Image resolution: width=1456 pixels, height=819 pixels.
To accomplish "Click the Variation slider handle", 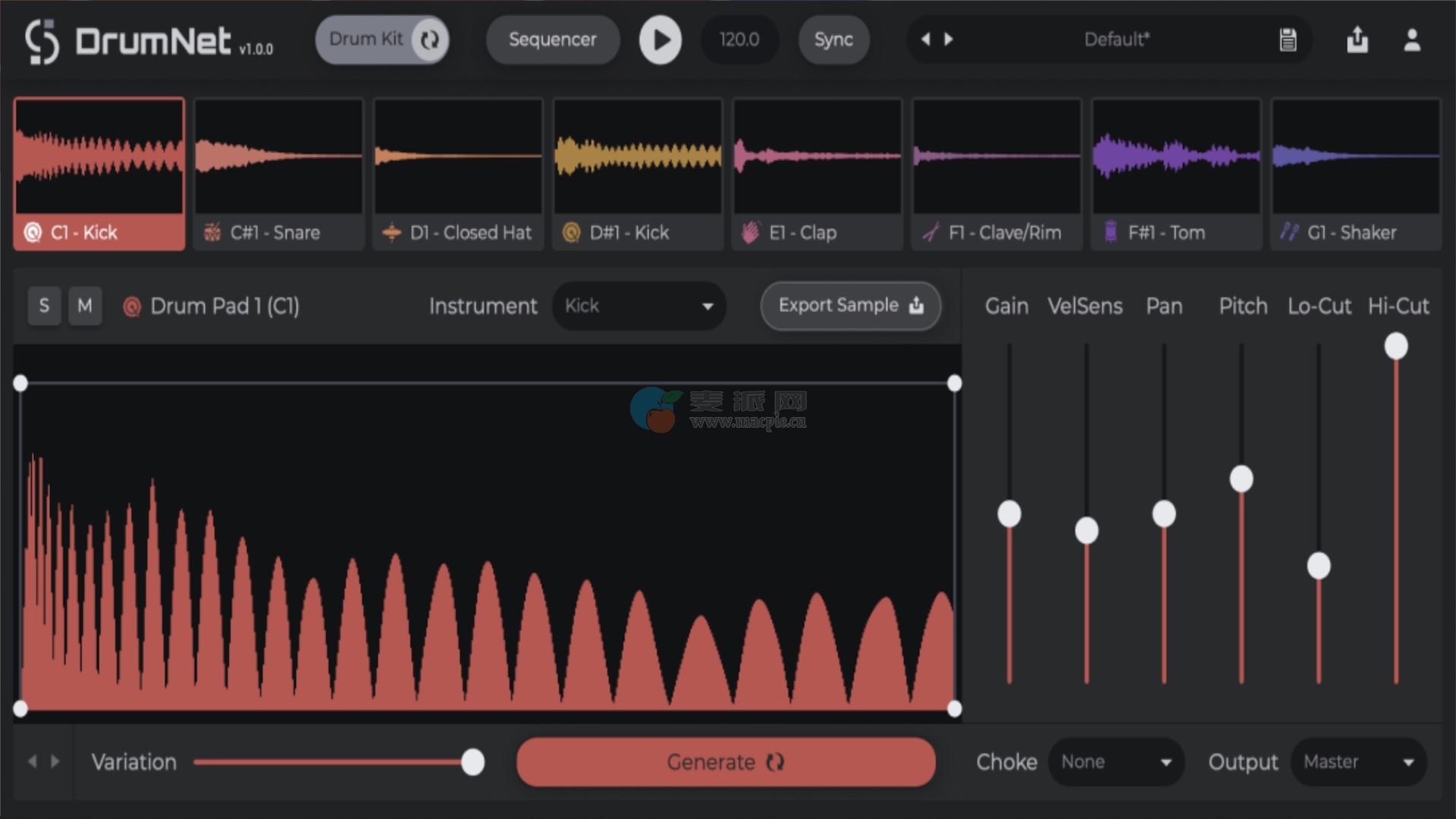I will pyautogui.click(x=472, y=761).
